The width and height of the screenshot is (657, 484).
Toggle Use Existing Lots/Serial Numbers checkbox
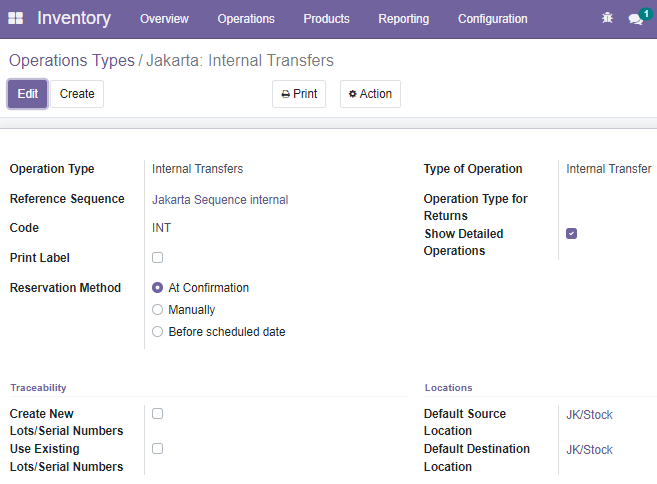click(158, 448)
